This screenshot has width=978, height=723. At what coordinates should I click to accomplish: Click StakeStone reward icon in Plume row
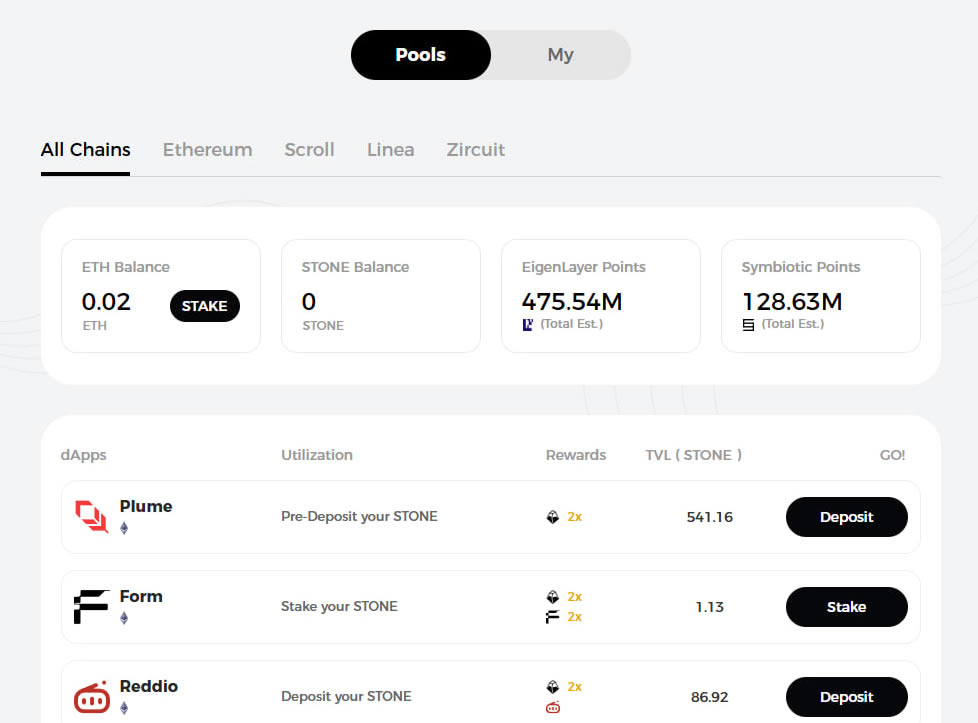(552, 517)
